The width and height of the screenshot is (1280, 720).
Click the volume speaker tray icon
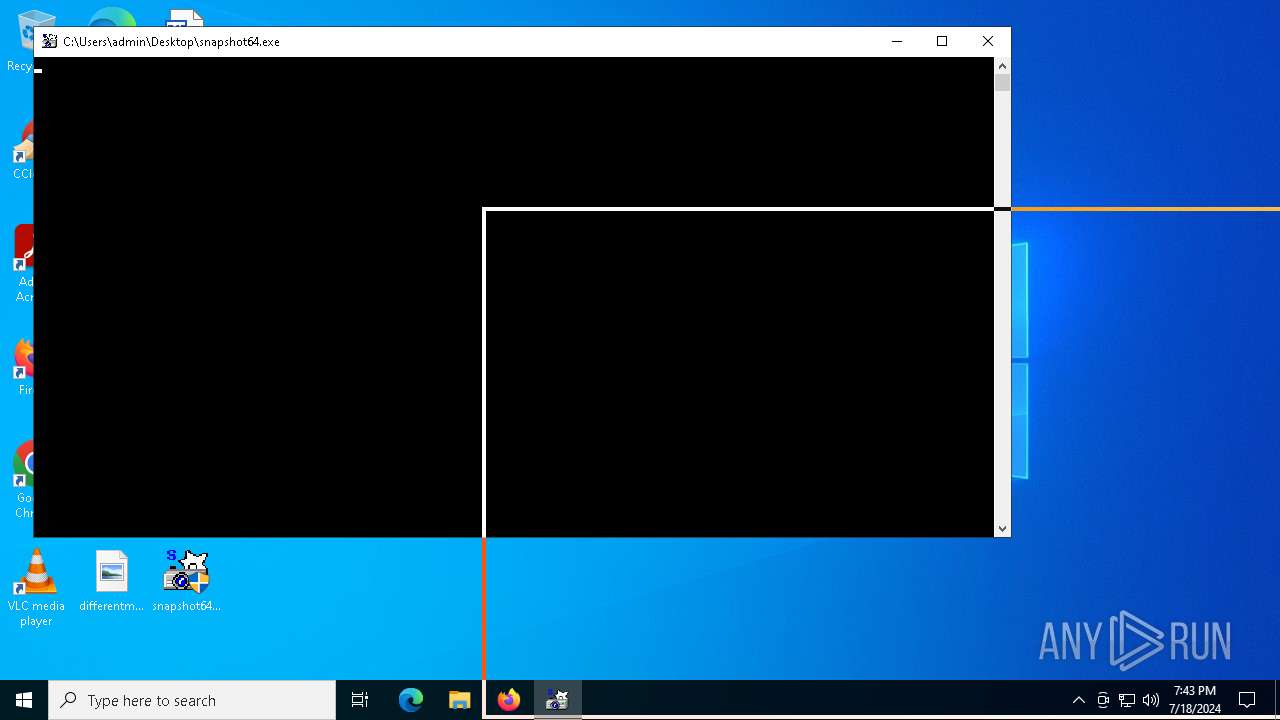point(1151,700)
